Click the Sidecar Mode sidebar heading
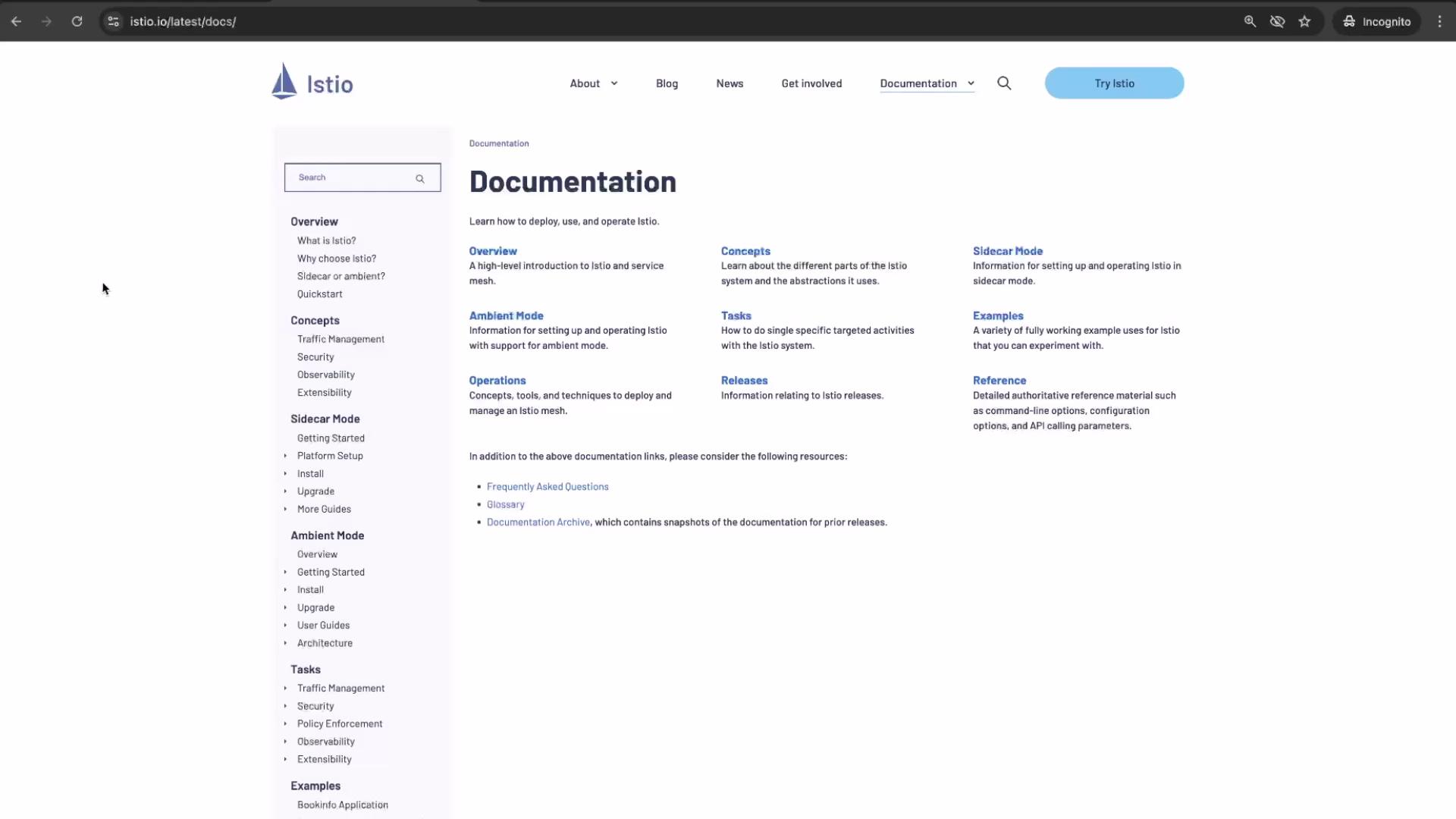1456x819 pixels. click(x=325, y=419)
